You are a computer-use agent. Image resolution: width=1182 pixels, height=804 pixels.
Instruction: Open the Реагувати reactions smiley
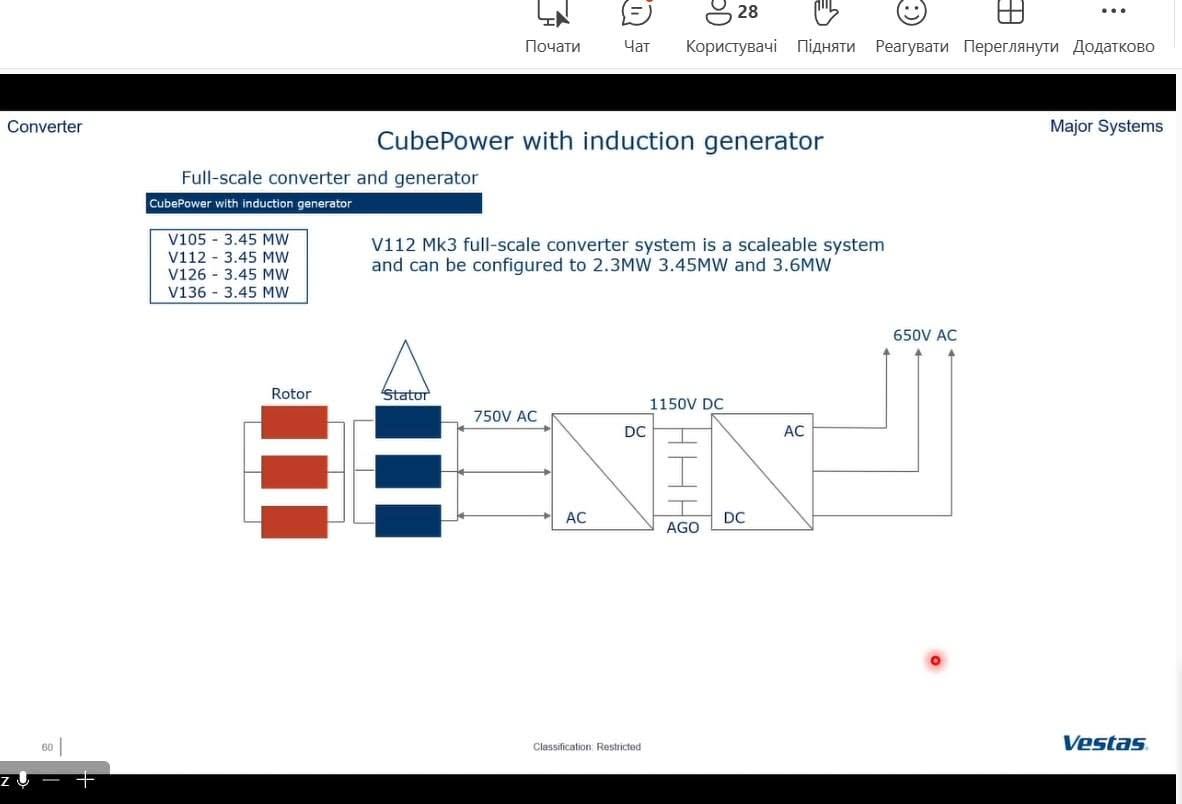pyautogui.click(x=911, y=13)
